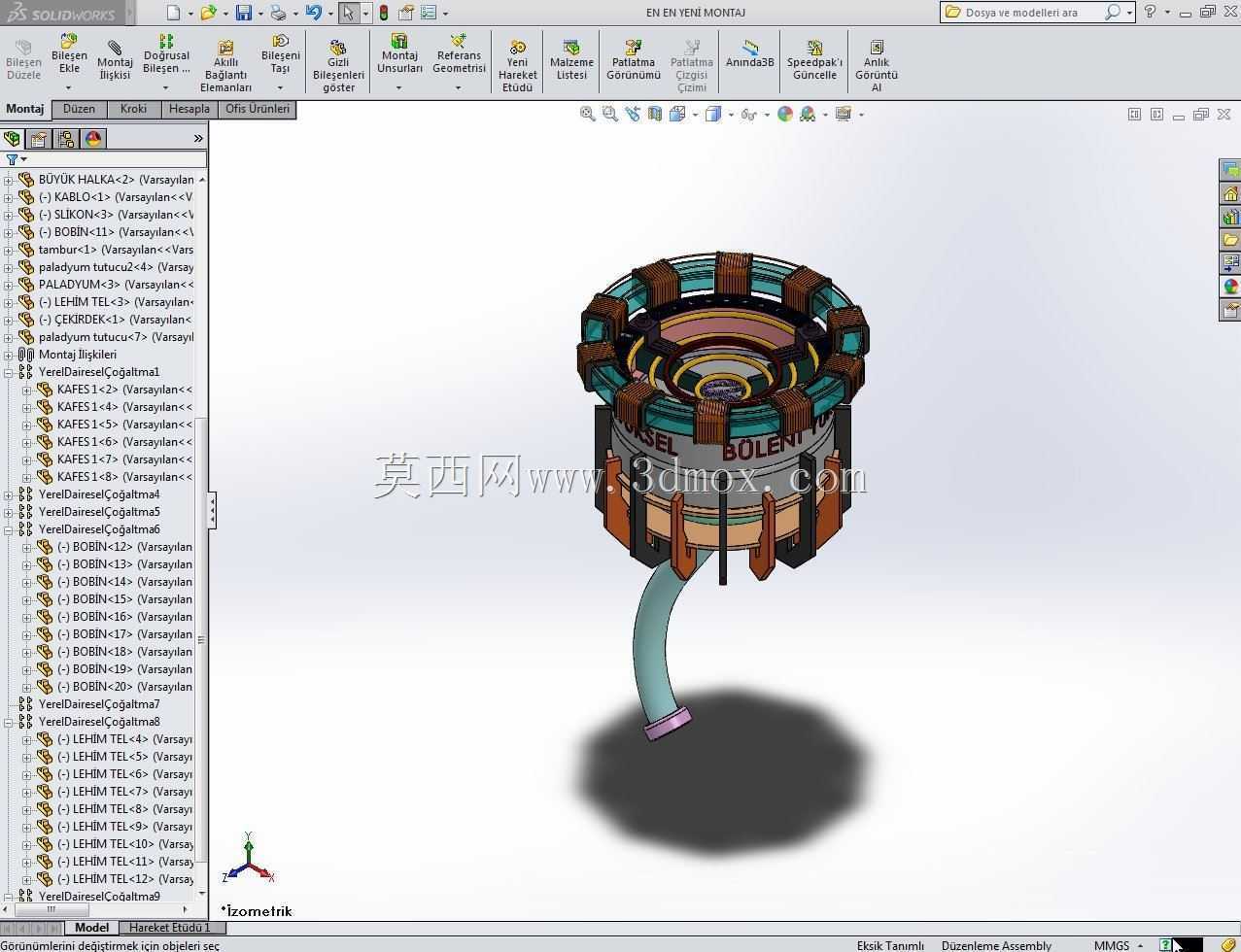Image resolution: width=1241 pixels, height=952 pixels.
Task: Open the File Properties icon
Action: [x=406, y=13]
